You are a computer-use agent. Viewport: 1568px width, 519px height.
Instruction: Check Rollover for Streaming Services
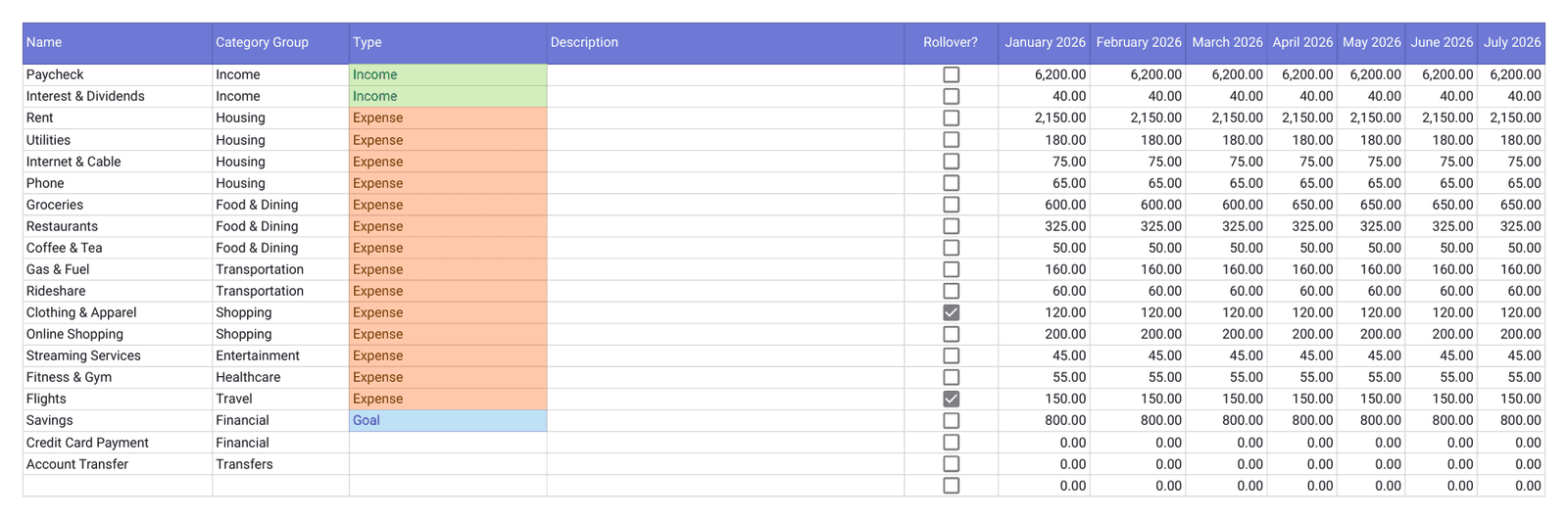(x=951, y=355)
